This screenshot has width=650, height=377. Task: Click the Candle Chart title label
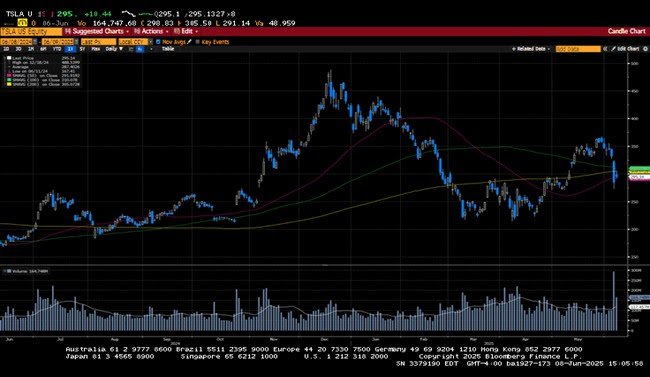click(626, 32)
